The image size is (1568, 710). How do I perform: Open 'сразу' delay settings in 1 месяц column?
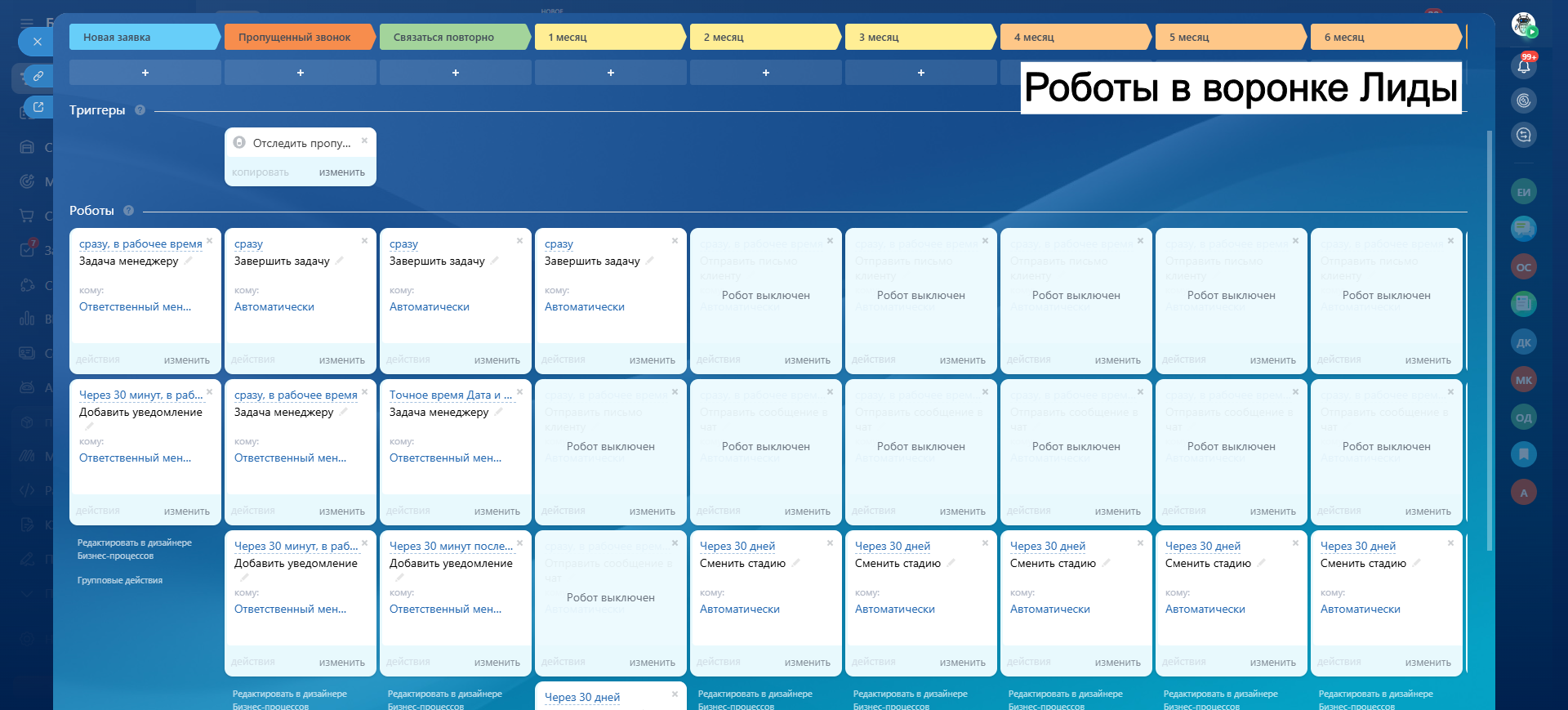[559, 244]
